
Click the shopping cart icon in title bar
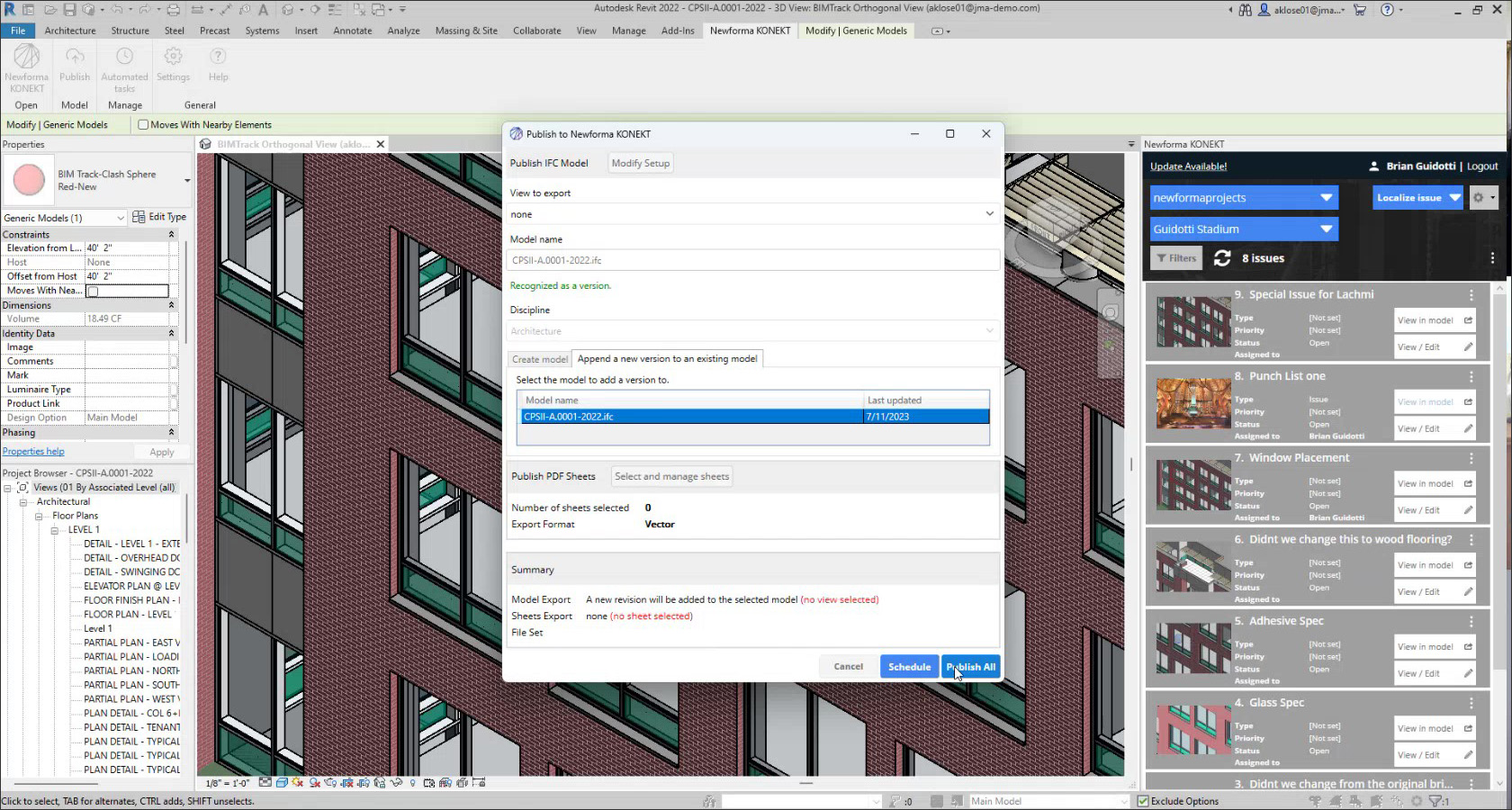1360,10
